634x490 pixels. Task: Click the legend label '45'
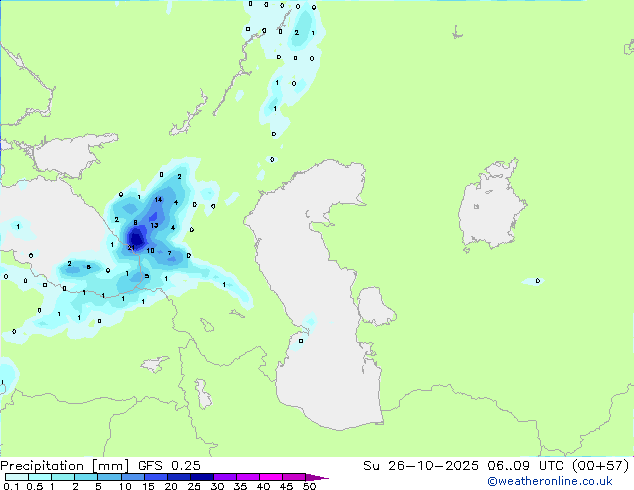pyautogui.click(x=286, y=486)
